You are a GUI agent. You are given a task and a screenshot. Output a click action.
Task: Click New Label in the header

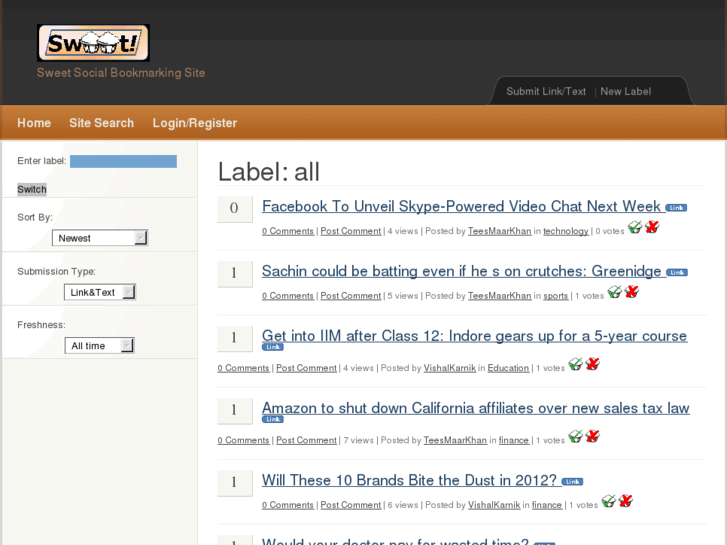pyautogui.click(x=625, y=91)
